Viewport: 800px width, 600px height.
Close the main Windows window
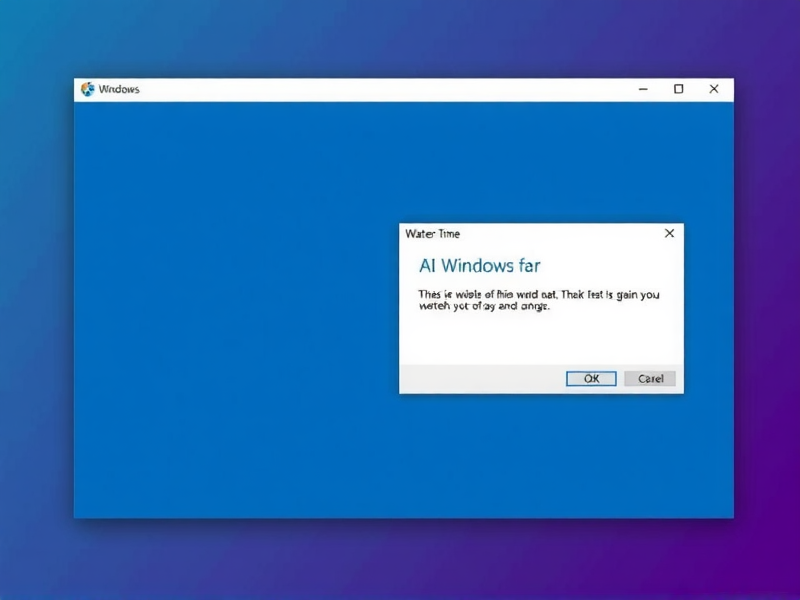point(715,88)
